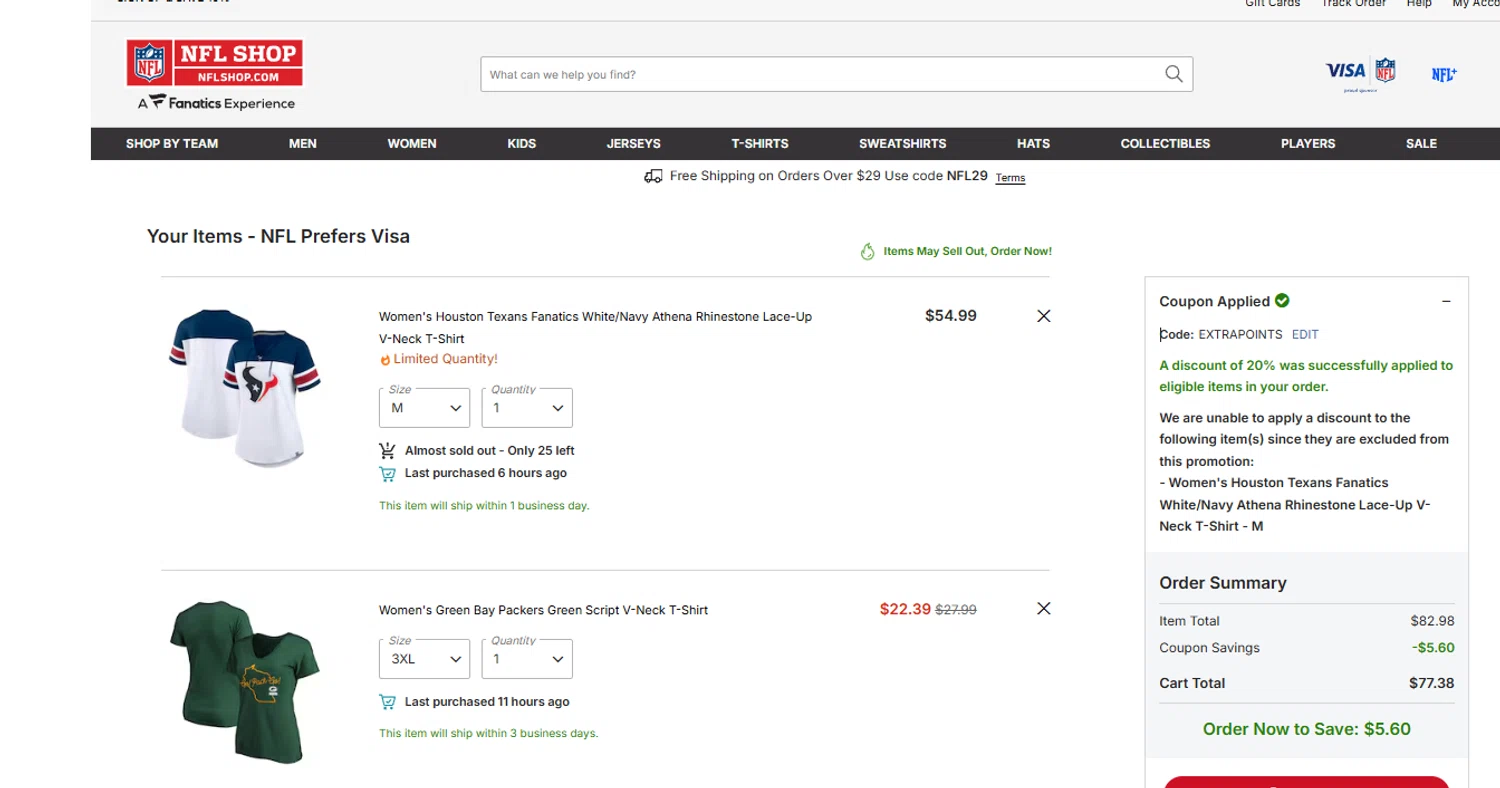Click the Gift Cards link
The height and width of the screenshot is (788, 1500).
1272,4
